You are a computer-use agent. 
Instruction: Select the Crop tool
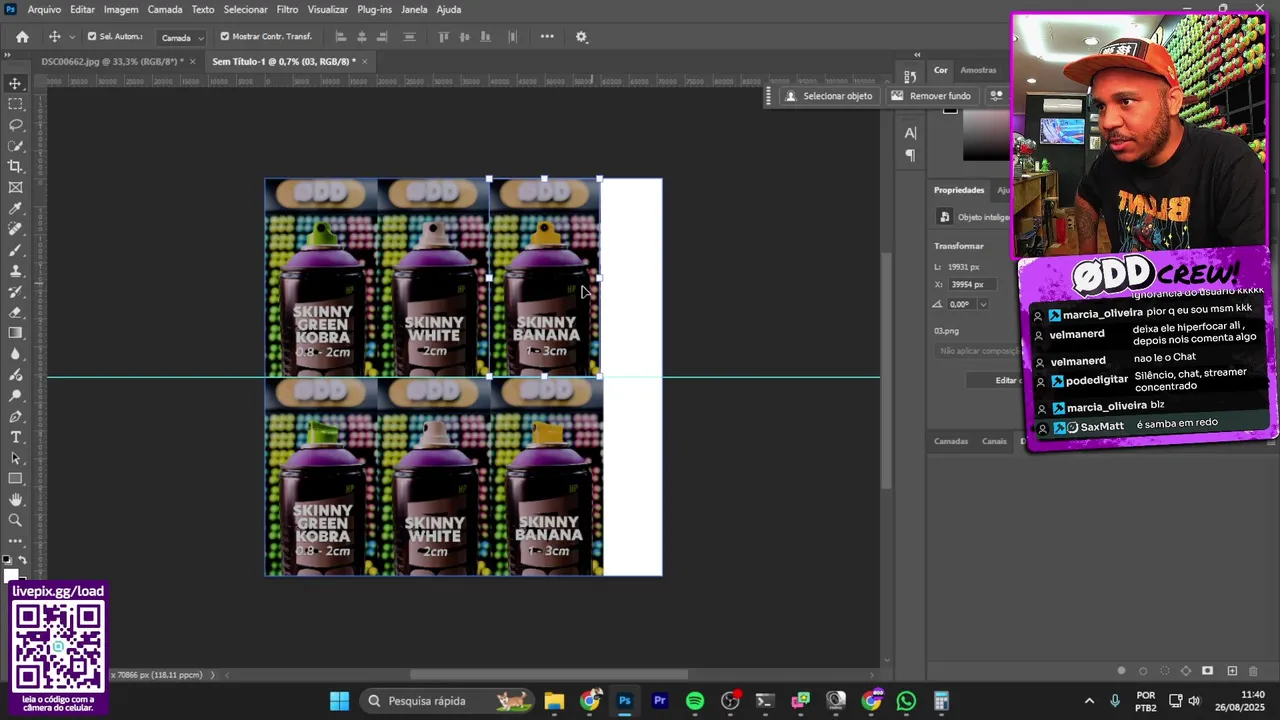click(15, 166)
